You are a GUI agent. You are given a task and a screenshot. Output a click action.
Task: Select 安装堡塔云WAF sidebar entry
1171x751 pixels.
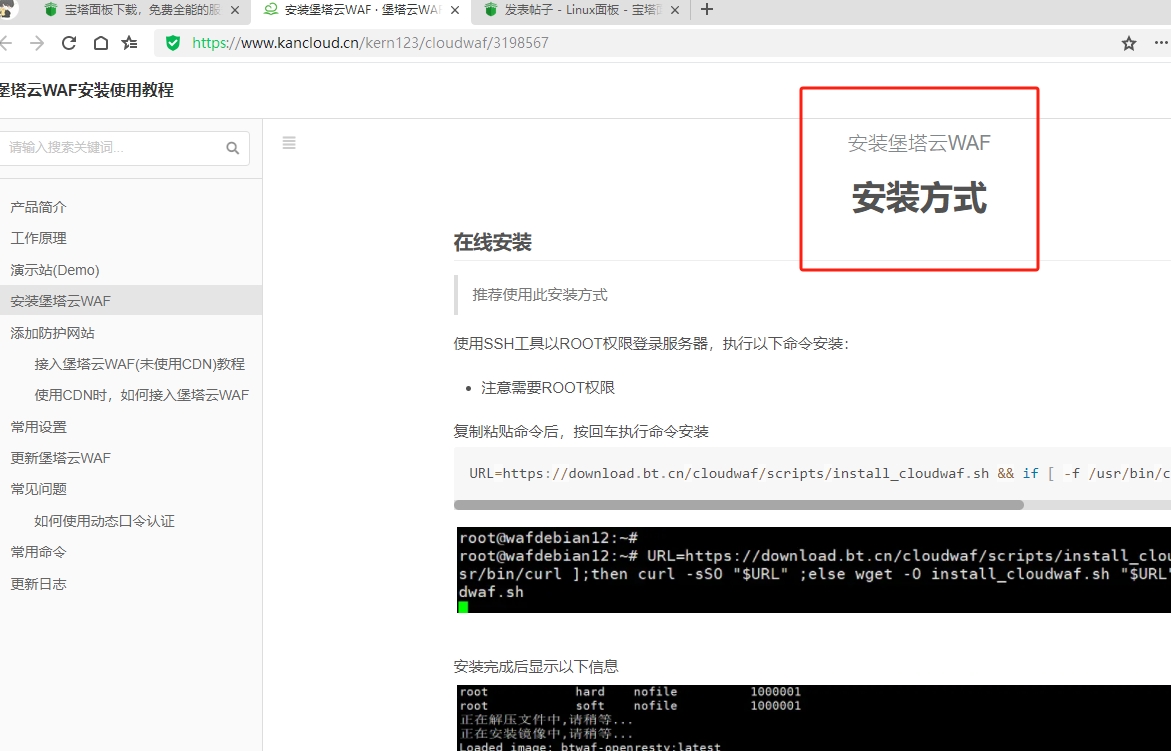click(x=131, y=301)
